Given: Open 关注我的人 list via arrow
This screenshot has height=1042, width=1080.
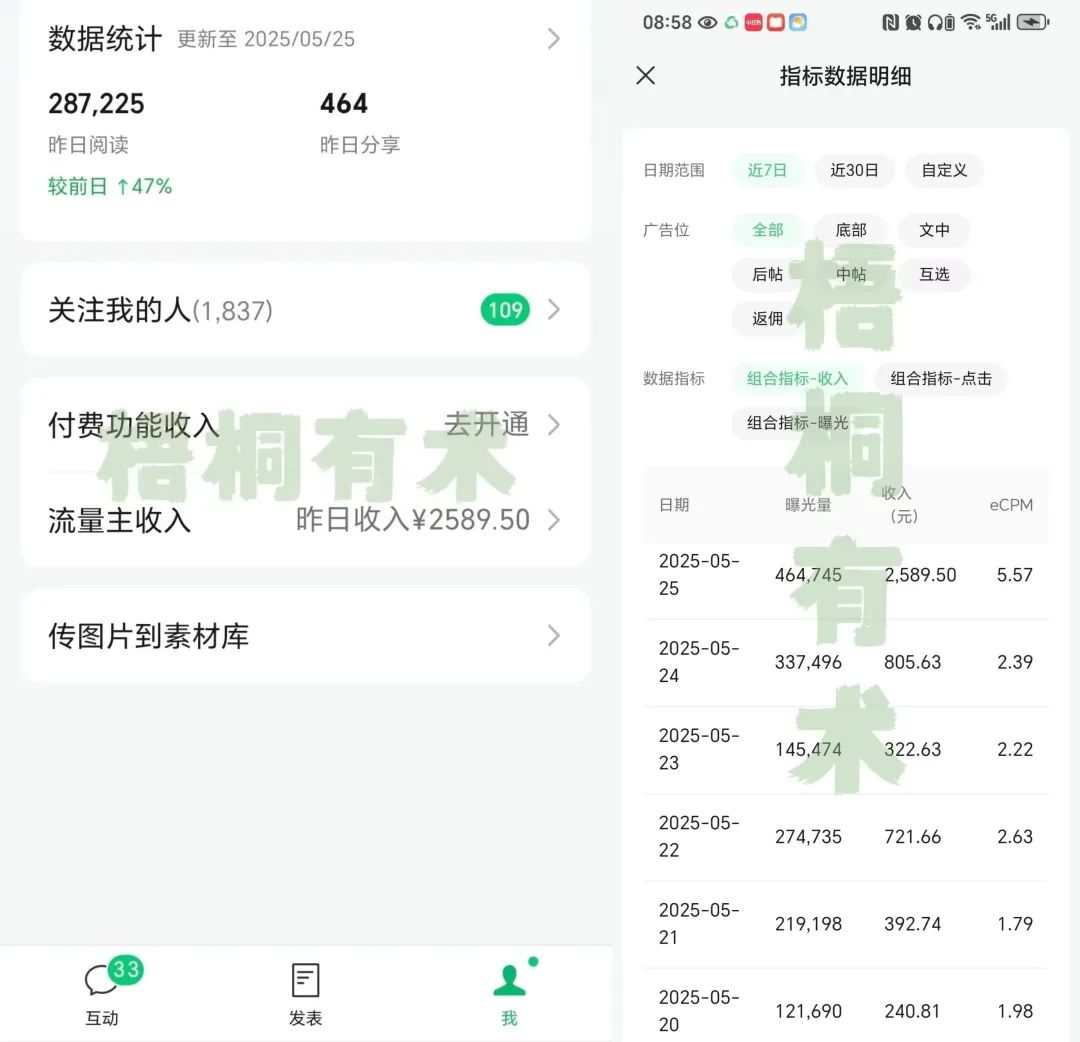Looking at the screenshot, I should click(554, 310).
